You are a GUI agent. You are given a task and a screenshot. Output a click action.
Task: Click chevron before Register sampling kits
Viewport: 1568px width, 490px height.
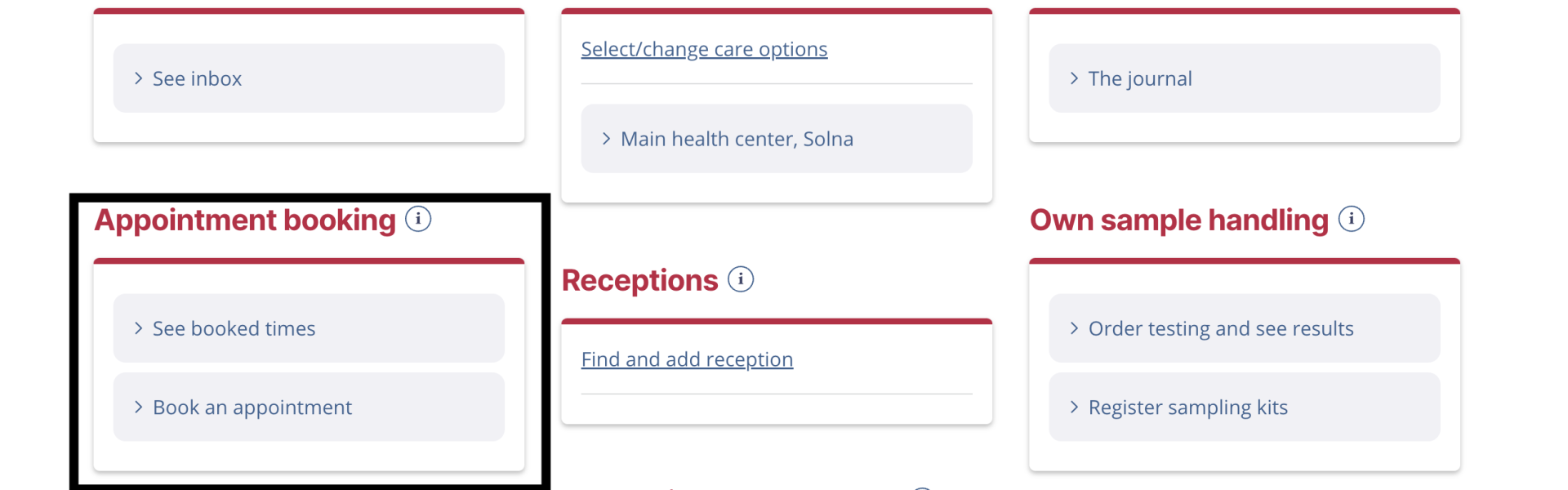(x=1074, y=407)
